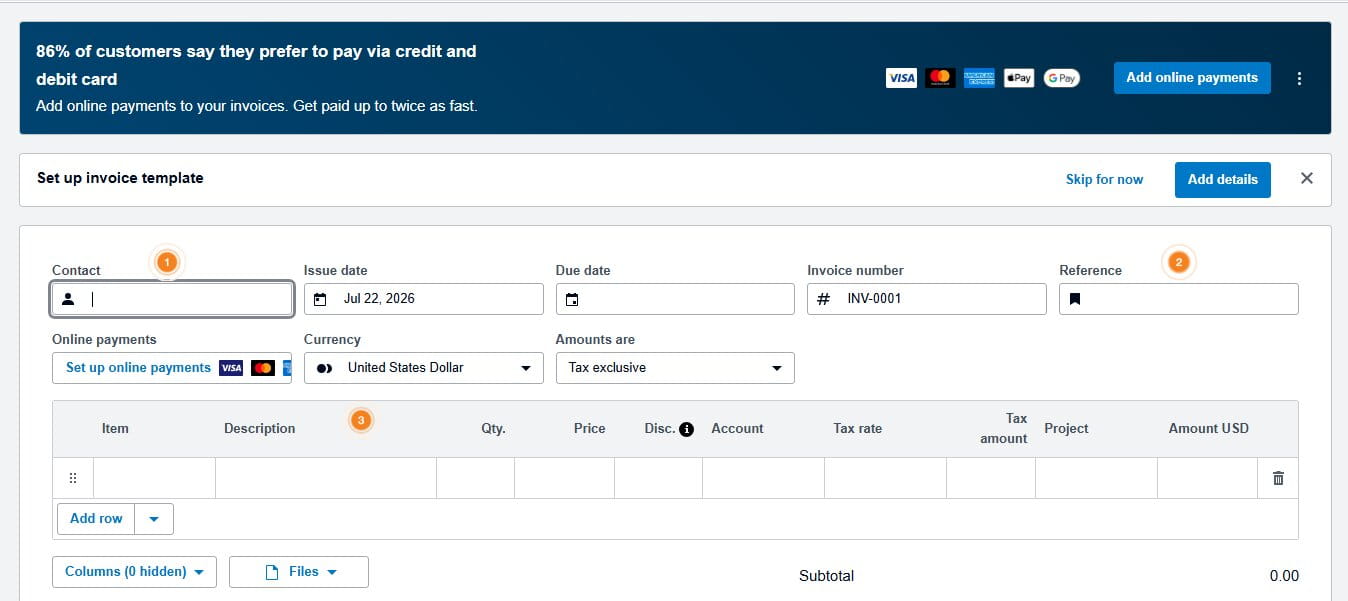Click the Tax amount cell in first row

[991, 478]
